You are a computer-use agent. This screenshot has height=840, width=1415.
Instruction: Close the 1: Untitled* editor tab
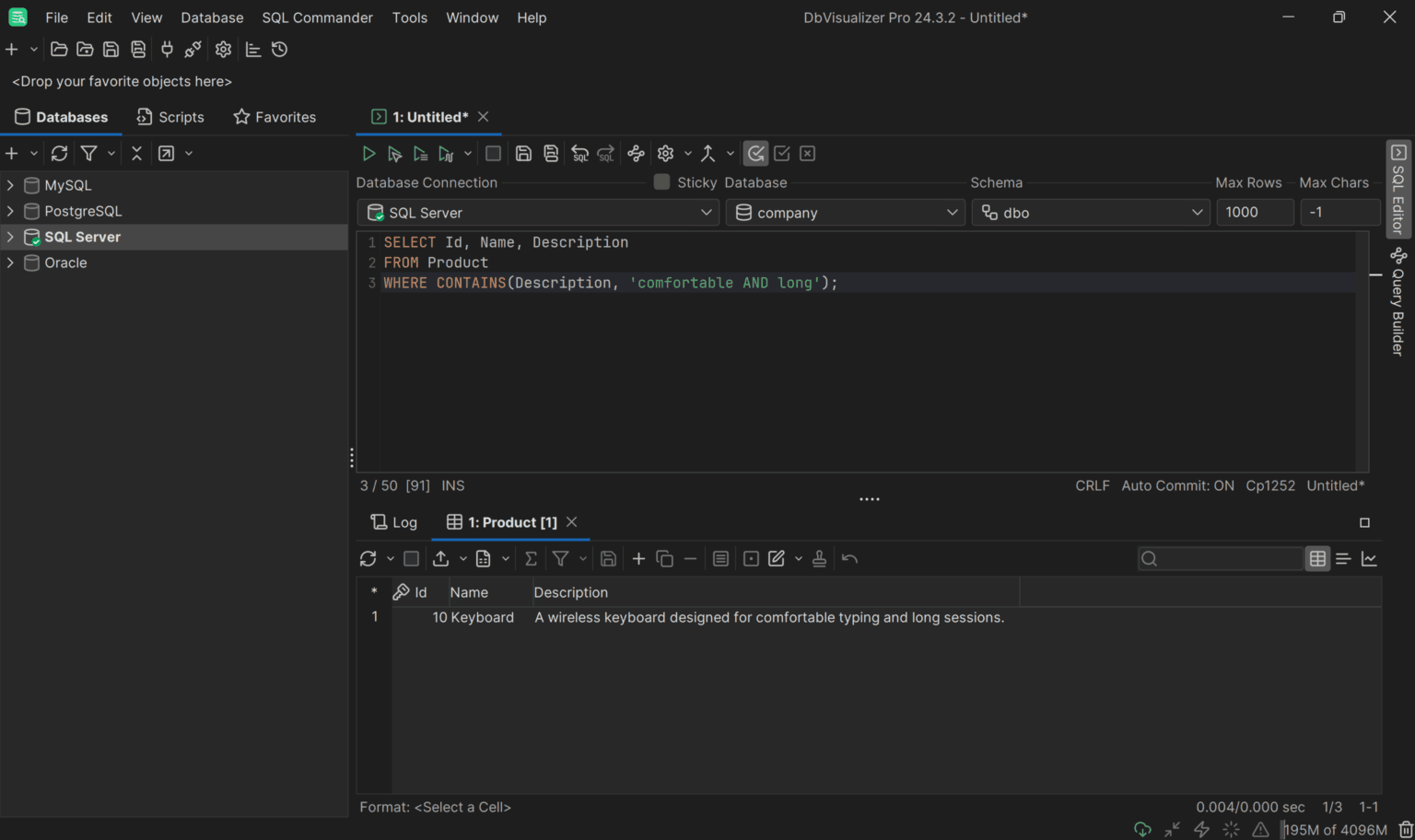click(484, 116)
